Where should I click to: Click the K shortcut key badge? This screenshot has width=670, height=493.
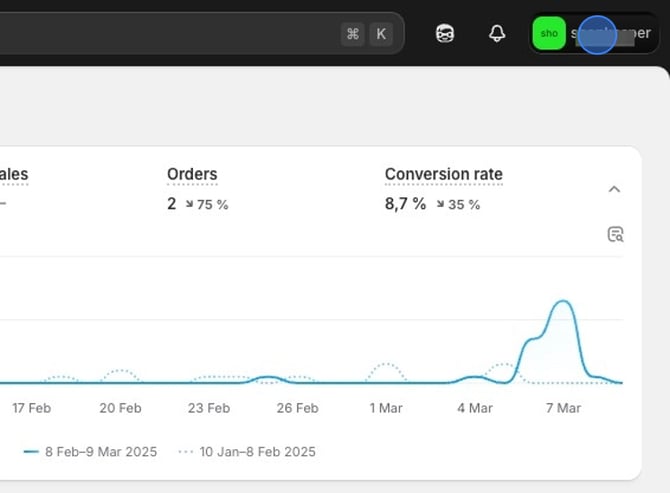(x=381, y=33)
